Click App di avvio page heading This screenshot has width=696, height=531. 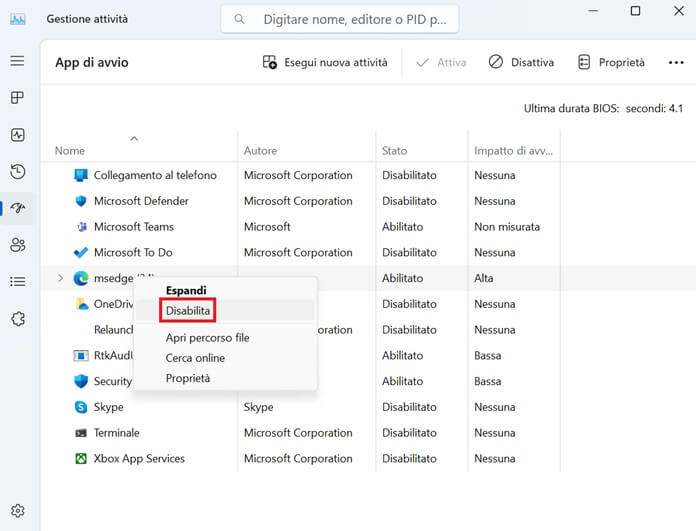(x=91, y=62)
